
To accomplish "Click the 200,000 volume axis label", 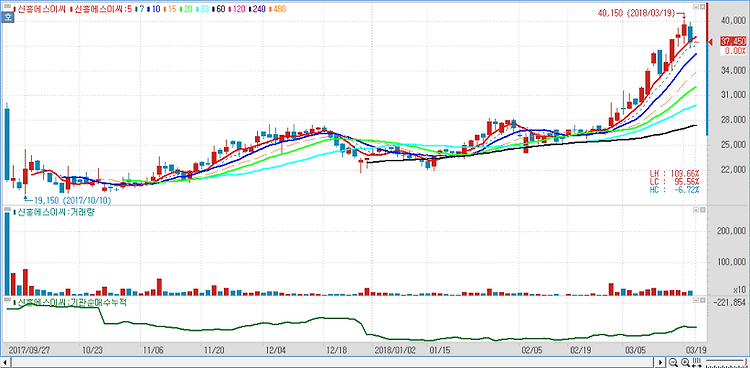I will point(730,232).
